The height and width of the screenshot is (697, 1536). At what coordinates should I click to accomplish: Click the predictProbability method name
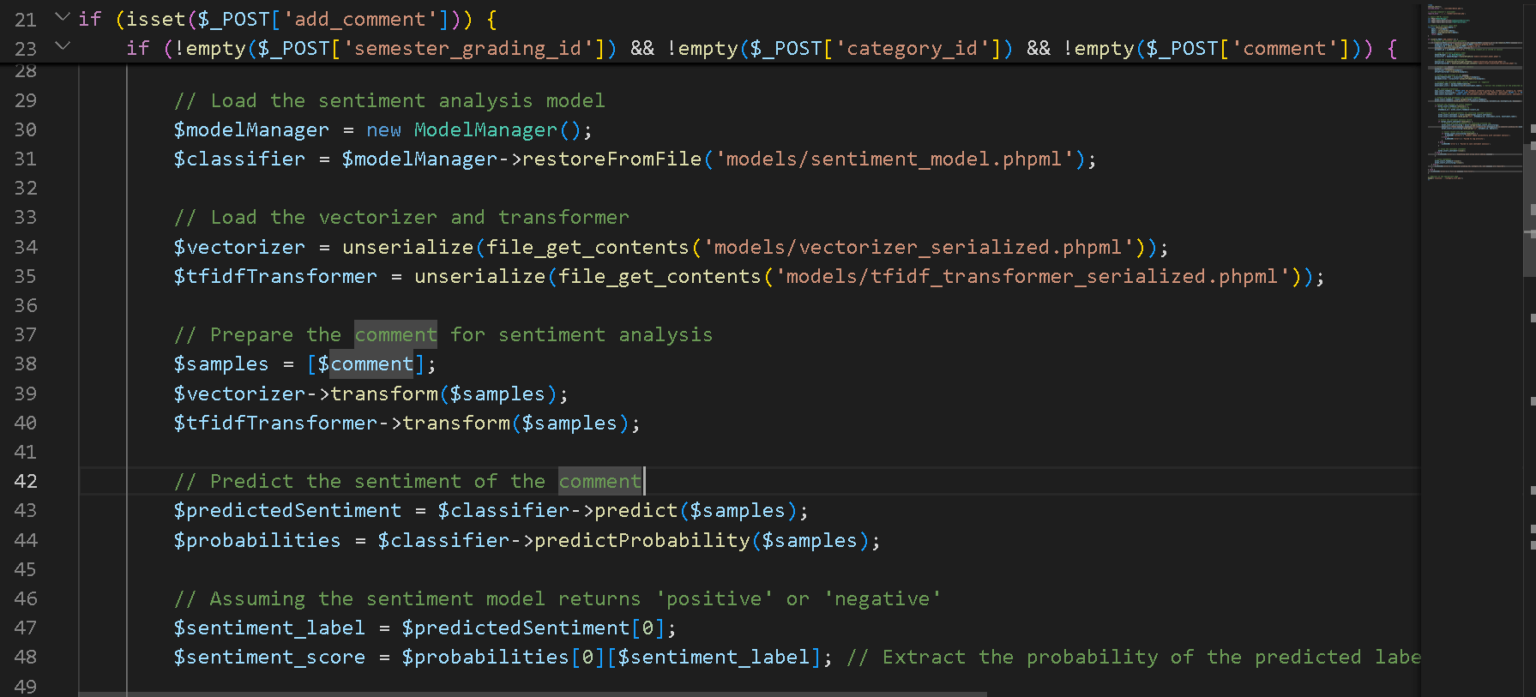pos(641,540)
